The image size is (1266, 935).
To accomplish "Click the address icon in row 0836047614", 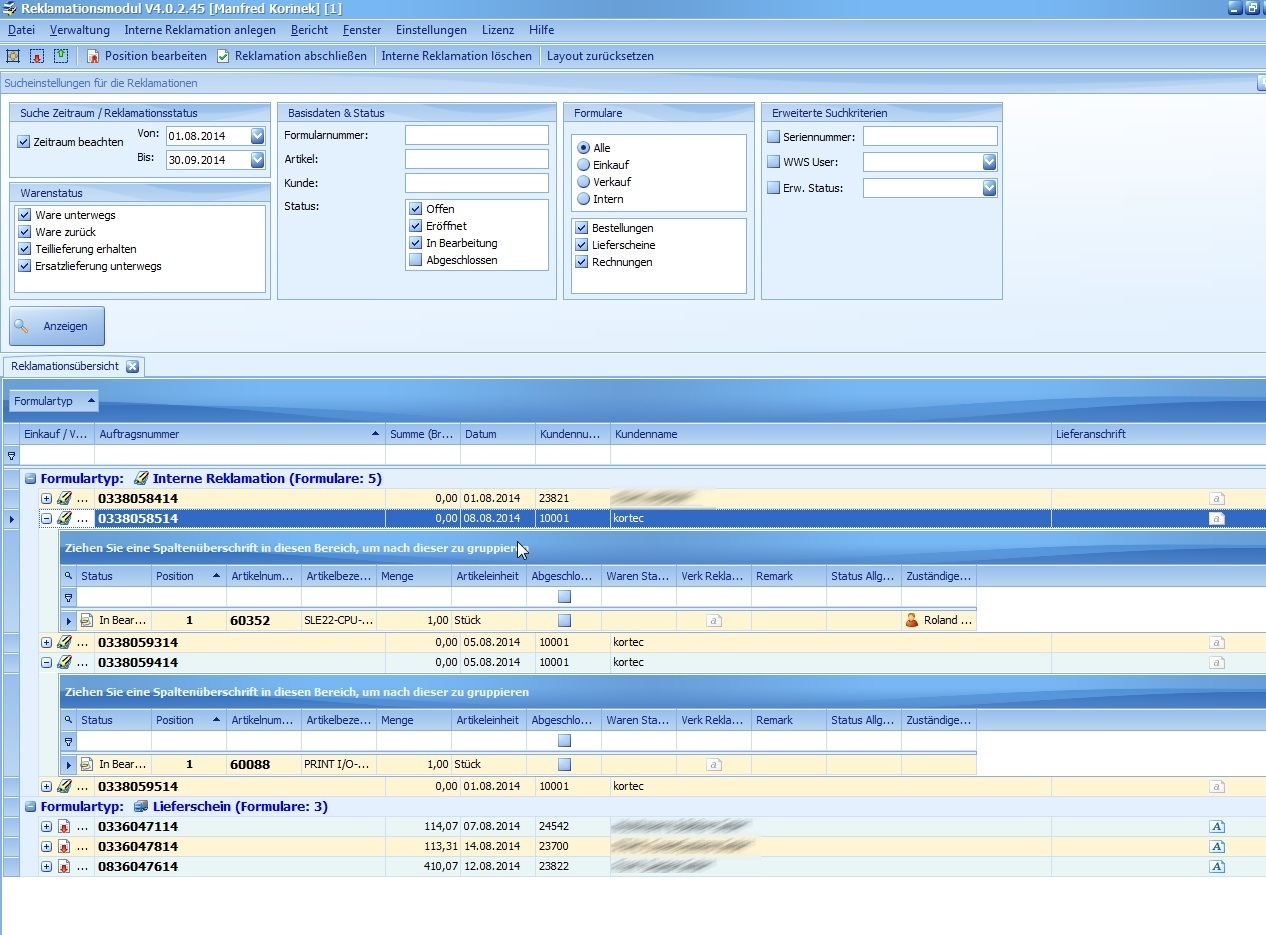I will click(1217, 866).
